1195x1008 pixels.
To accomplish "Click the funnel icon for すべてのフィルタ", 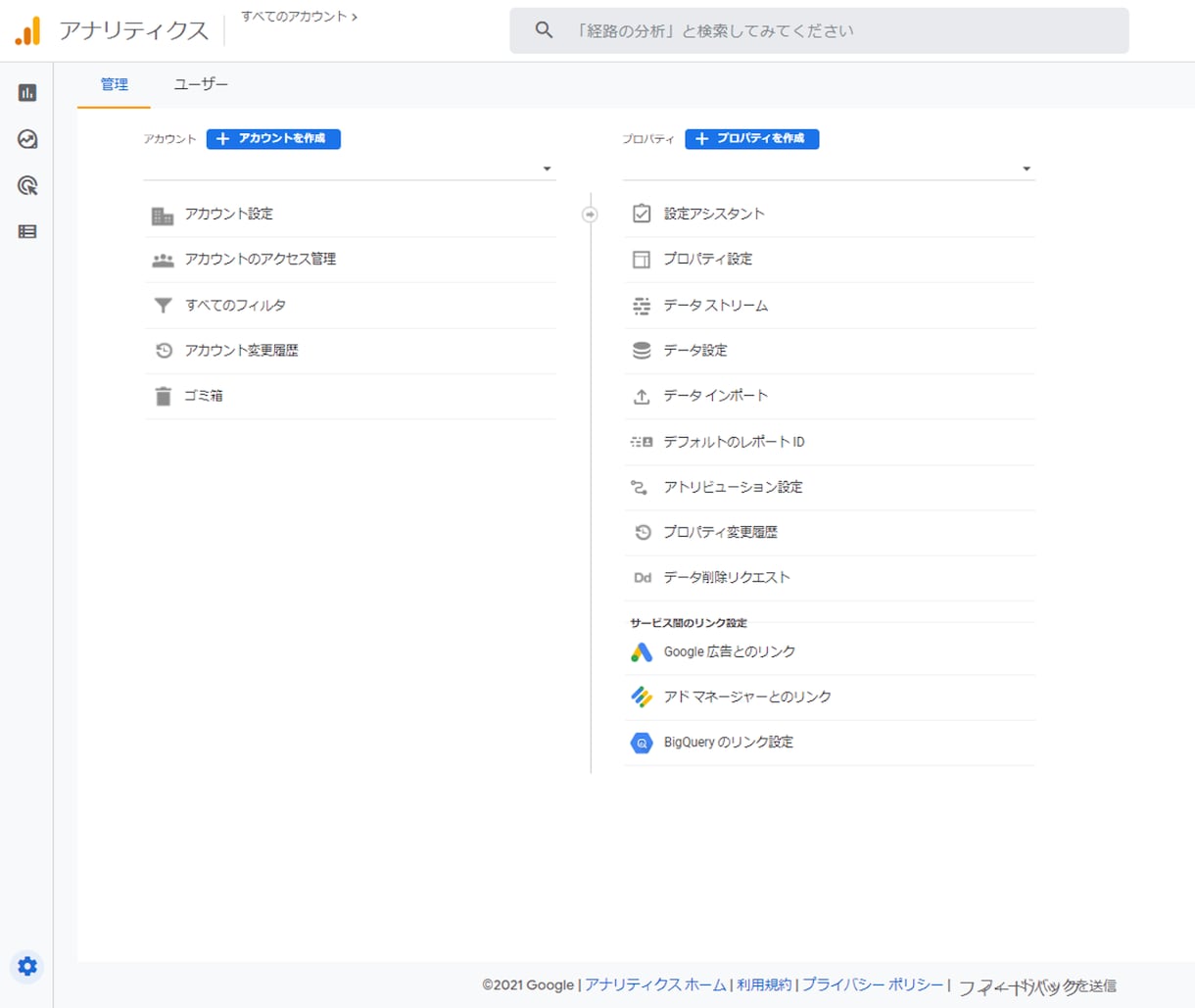I will coord(163,306).
